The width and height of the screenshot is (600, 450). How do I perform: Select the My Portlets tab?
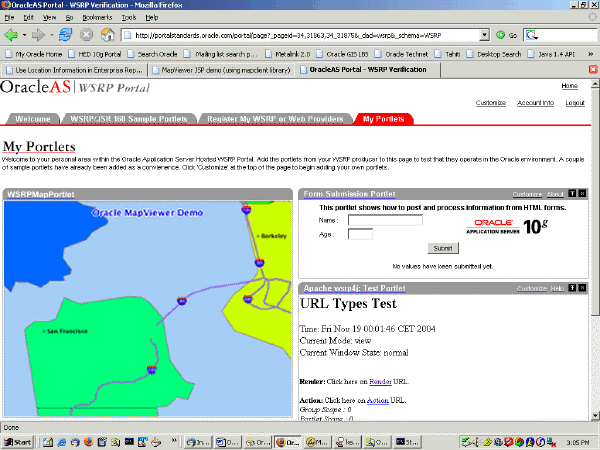pyautogui.click(x=383, y=119)
